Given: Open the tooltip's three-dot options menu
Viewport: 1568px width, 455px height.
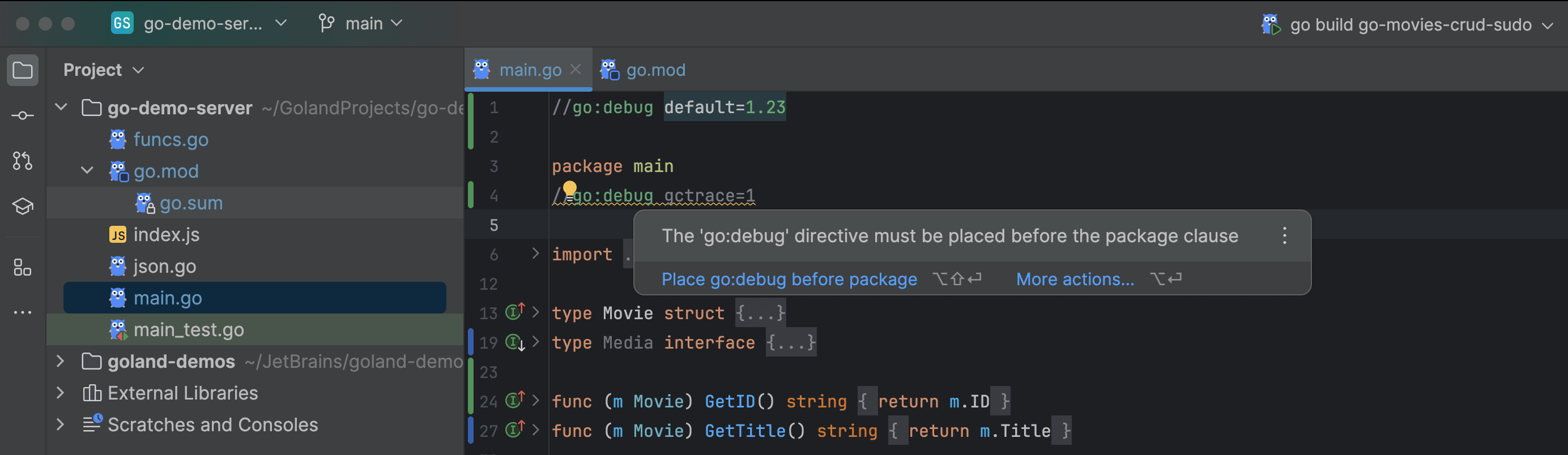Looking at the screenshot, I should click(x=1284, y=236).
